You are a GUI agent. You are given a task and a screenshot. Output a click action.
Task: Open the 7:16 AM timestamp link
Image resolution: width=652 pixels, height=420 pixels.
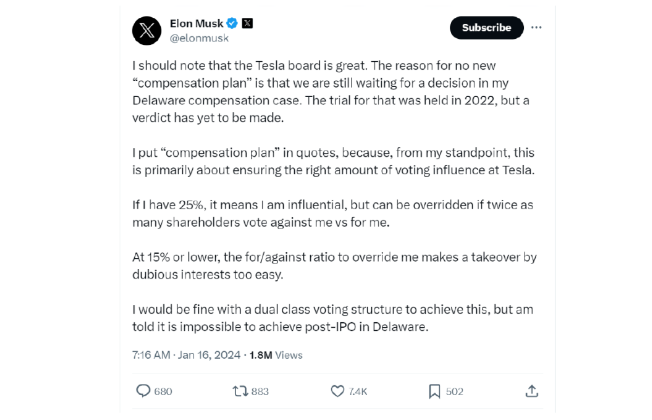coord(186,355)
